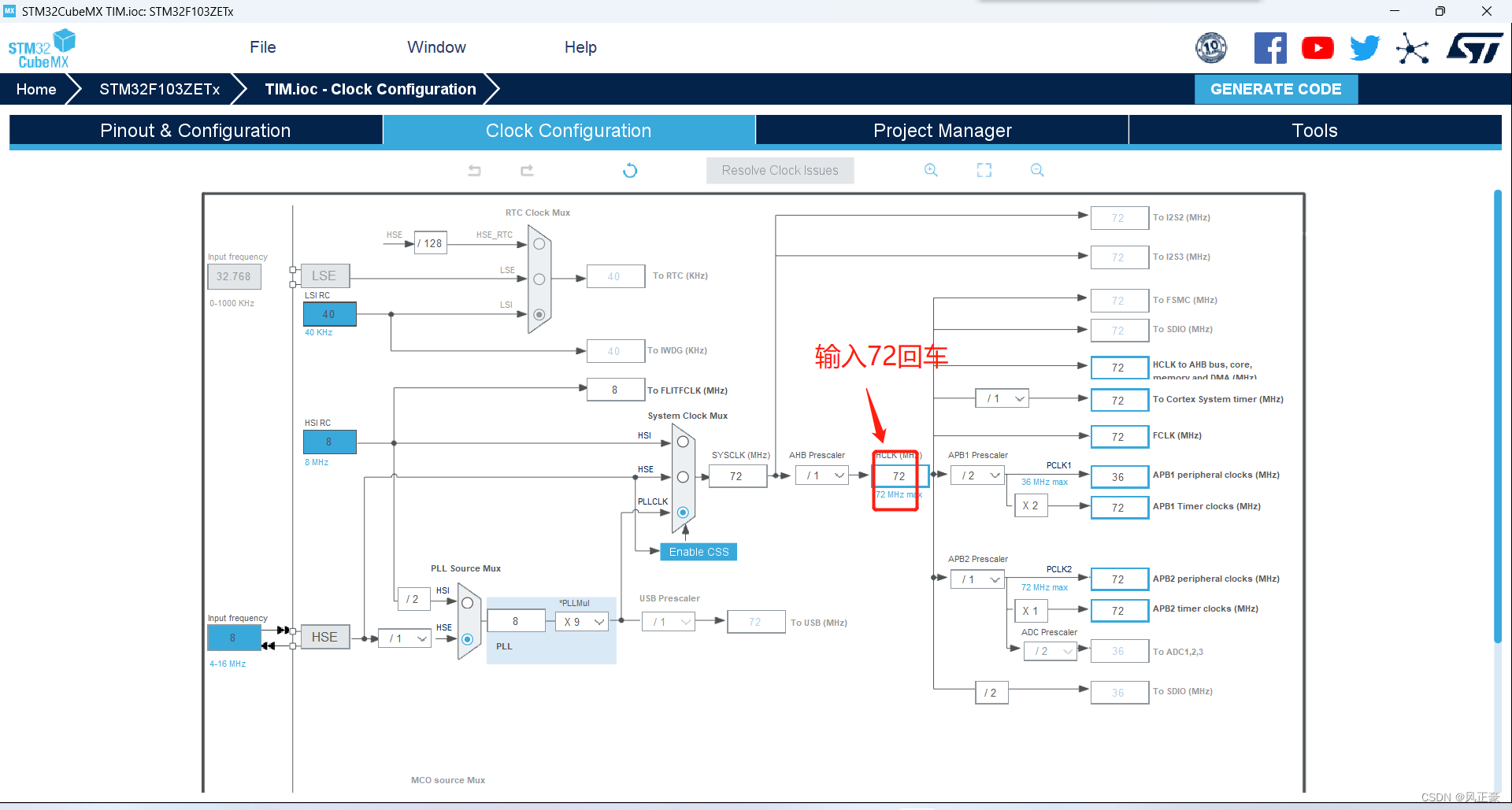The width and height of the screenshot is (1512, 810).
Task: Click the ST logo icon
Action: (x=1474, y=48)
